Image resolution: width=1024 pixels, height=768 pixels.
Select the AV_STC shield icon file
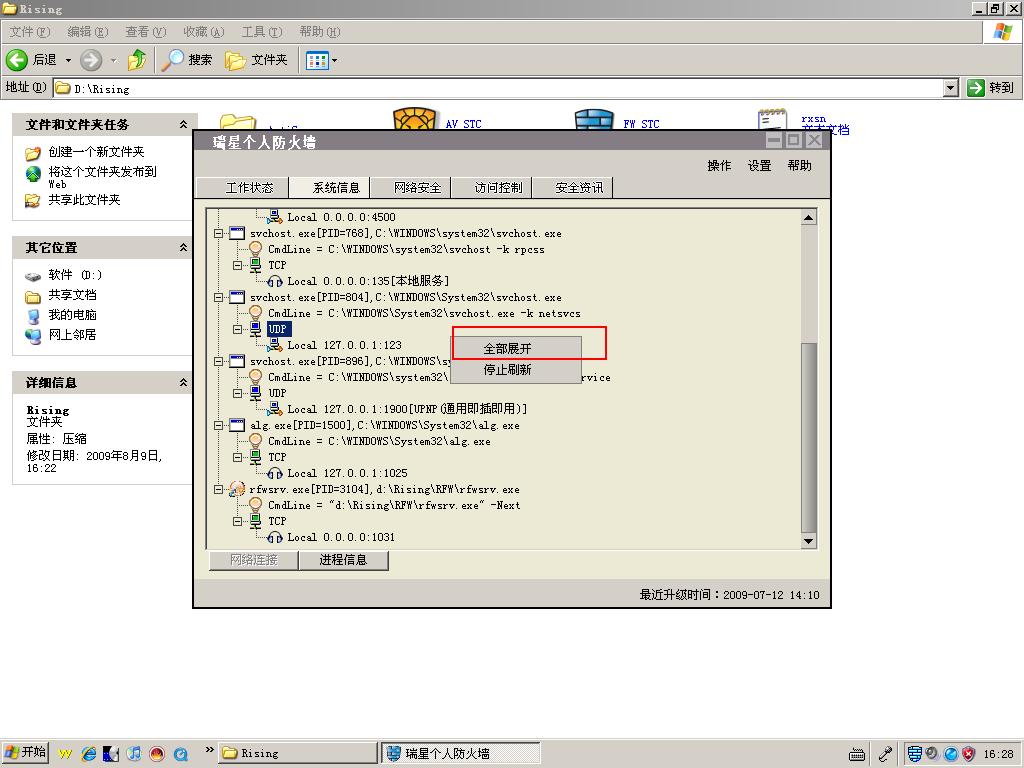pyautogui.click(x=414, y=120)
